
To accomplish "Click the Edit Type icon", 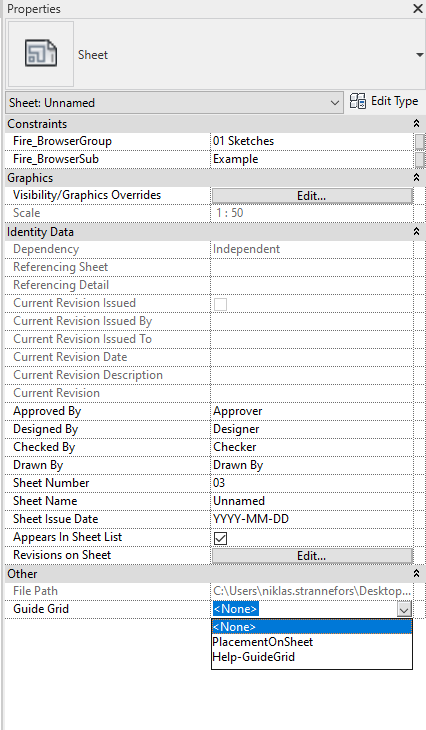I will coord(358,101).
